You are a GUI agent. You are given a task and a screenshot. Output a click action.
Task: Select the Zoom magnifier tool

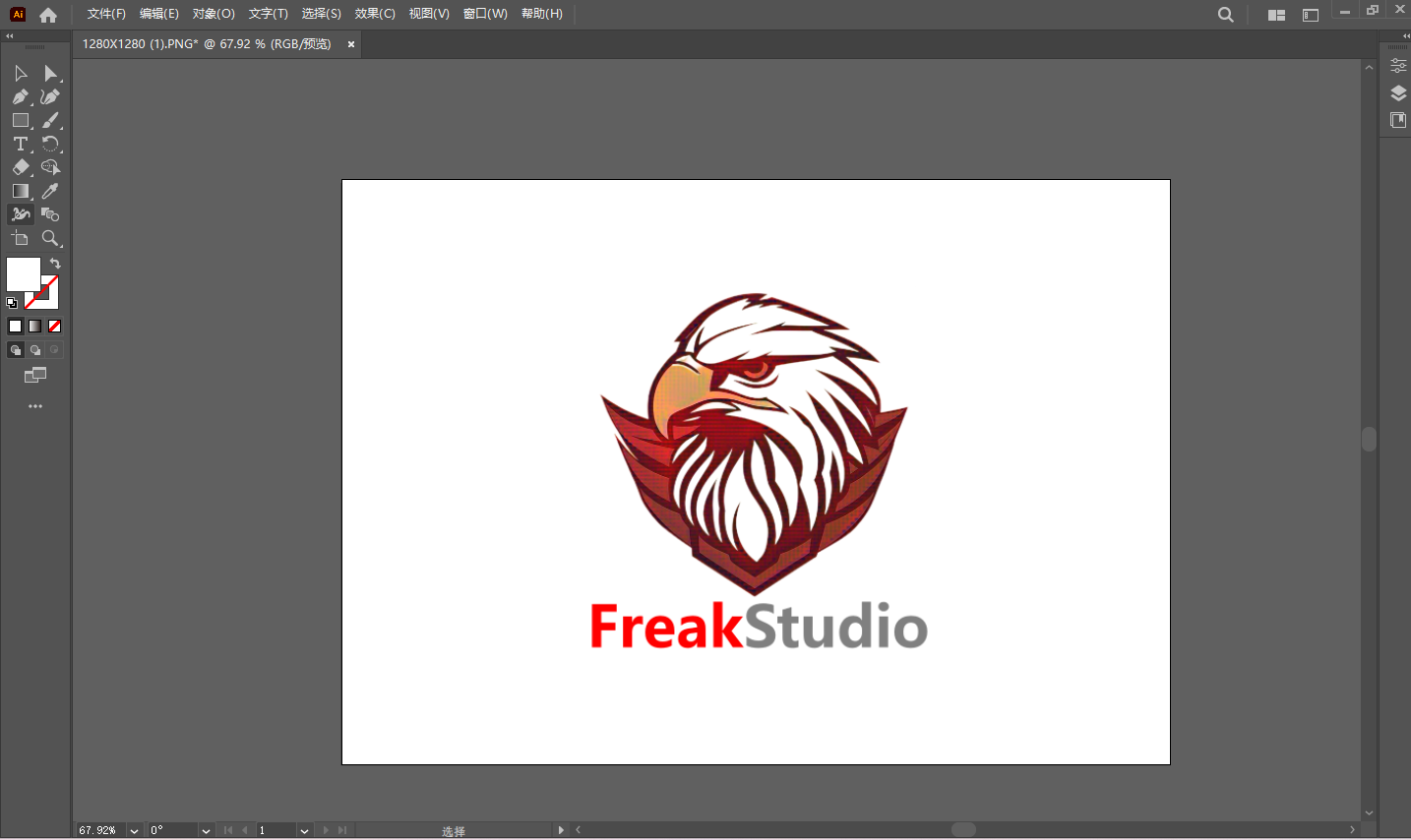(51, 238)
